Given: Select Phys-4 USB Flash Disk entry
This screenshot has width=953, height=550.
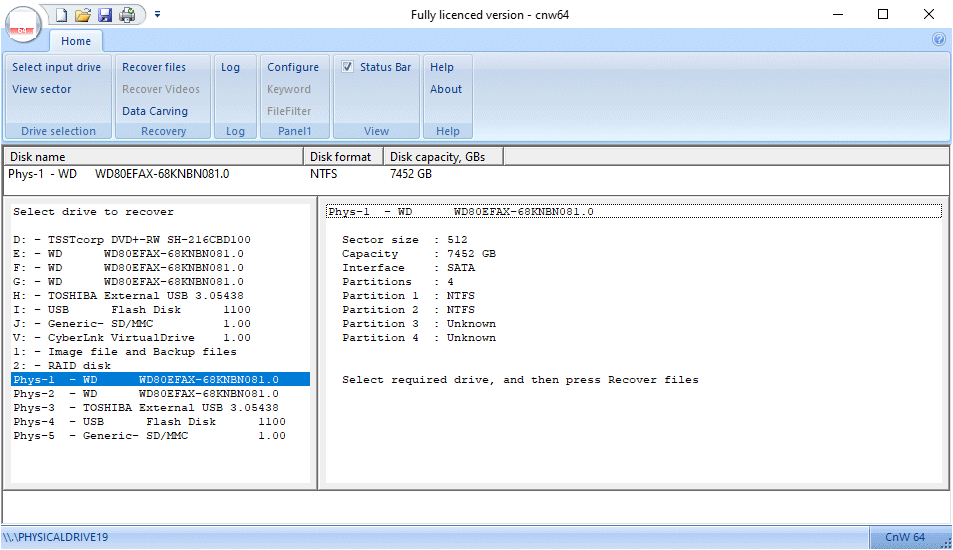Looking at the screenshot, I should pyautogui.click(x=150, y=421).
